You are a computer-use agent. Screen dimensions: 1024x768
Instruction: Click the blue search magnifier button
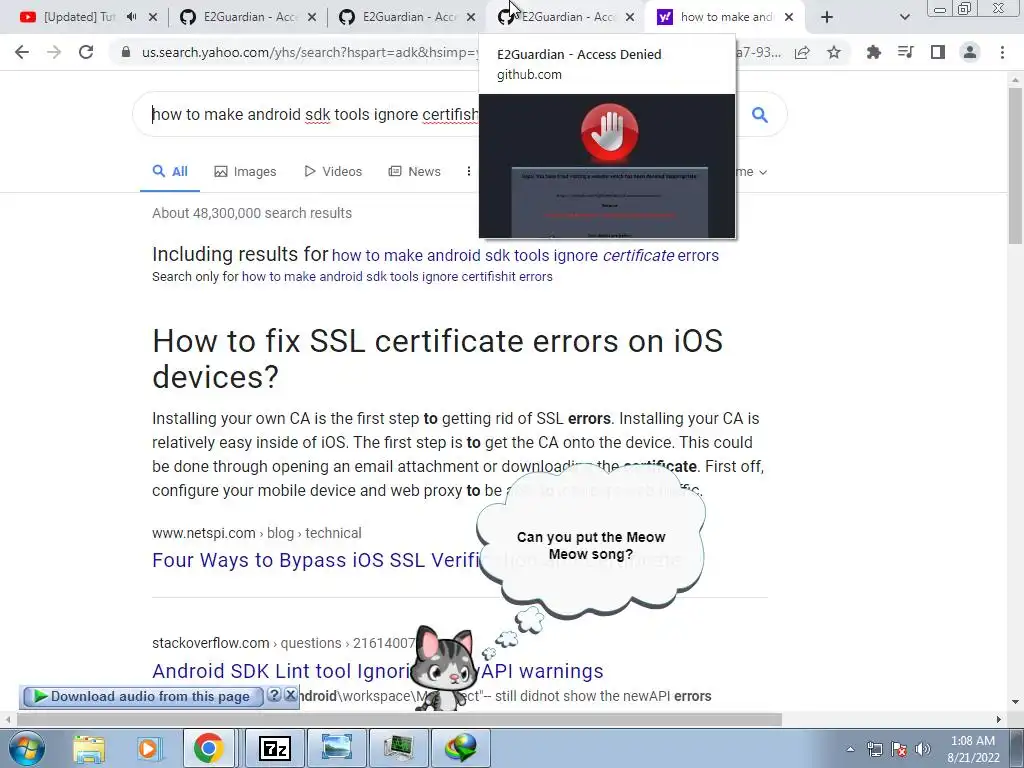760,114
